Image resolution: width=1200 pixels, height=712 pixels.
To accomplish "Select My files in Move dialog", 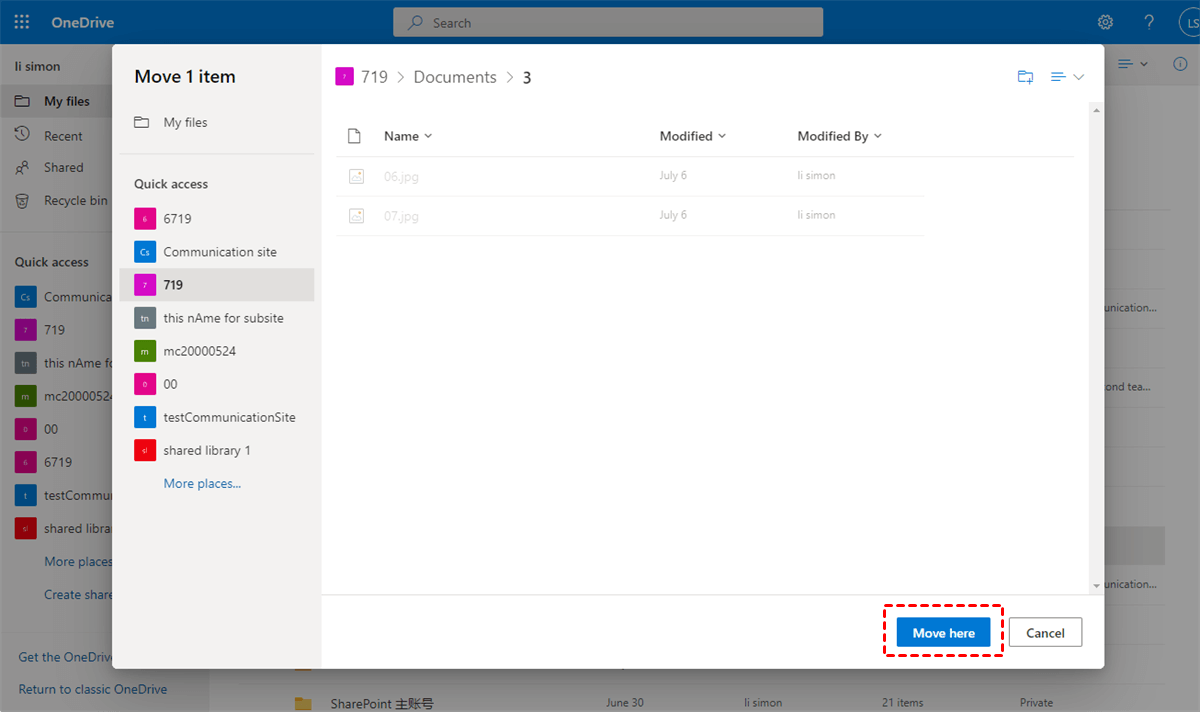I will tap(185, 122).
